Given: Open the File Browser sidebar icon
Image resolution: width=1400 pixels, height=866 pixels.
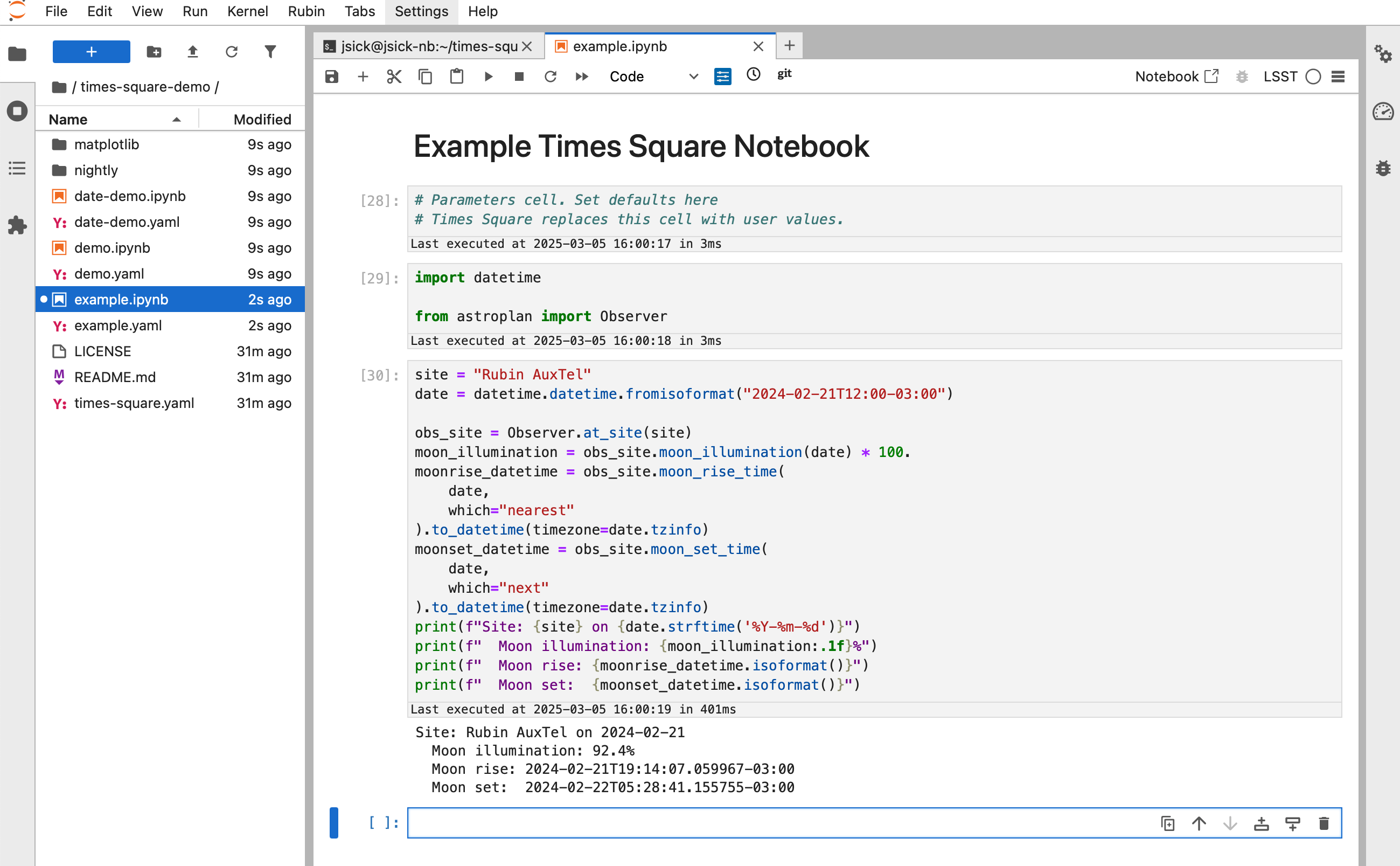Looking at the screenshot, I should point(17,54).
